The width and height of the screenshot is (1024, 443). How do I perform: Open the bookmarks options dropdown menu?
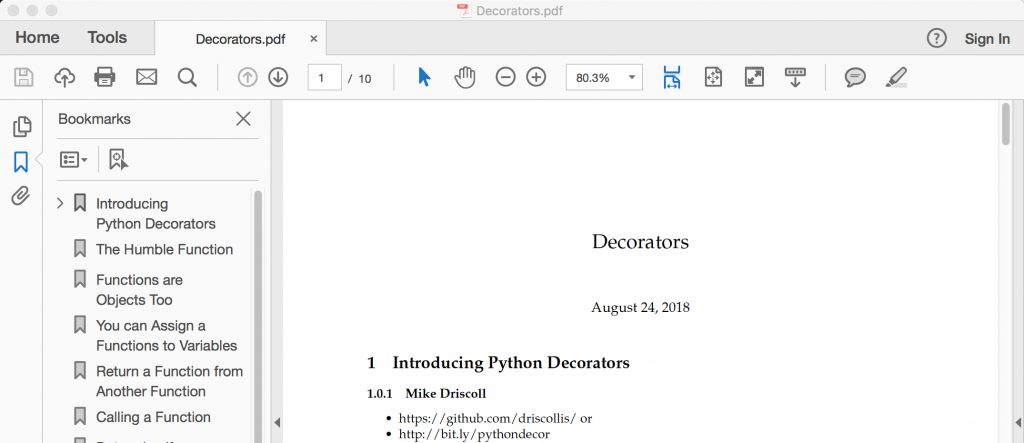tap(73, 159)
